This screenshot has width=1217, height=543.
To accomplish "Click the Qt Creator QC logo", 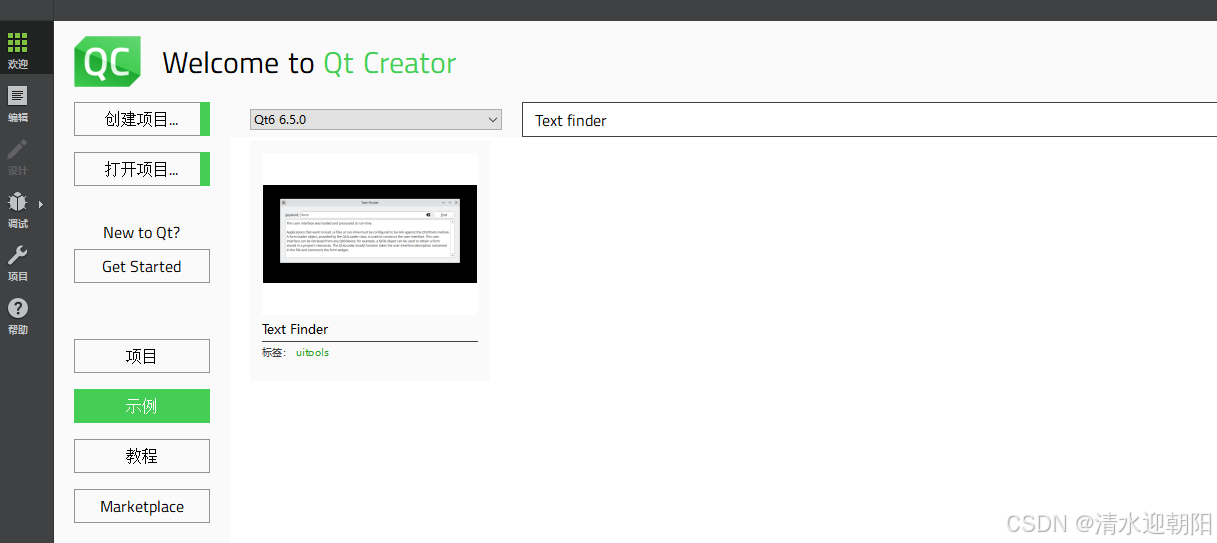I will point(107,62).
